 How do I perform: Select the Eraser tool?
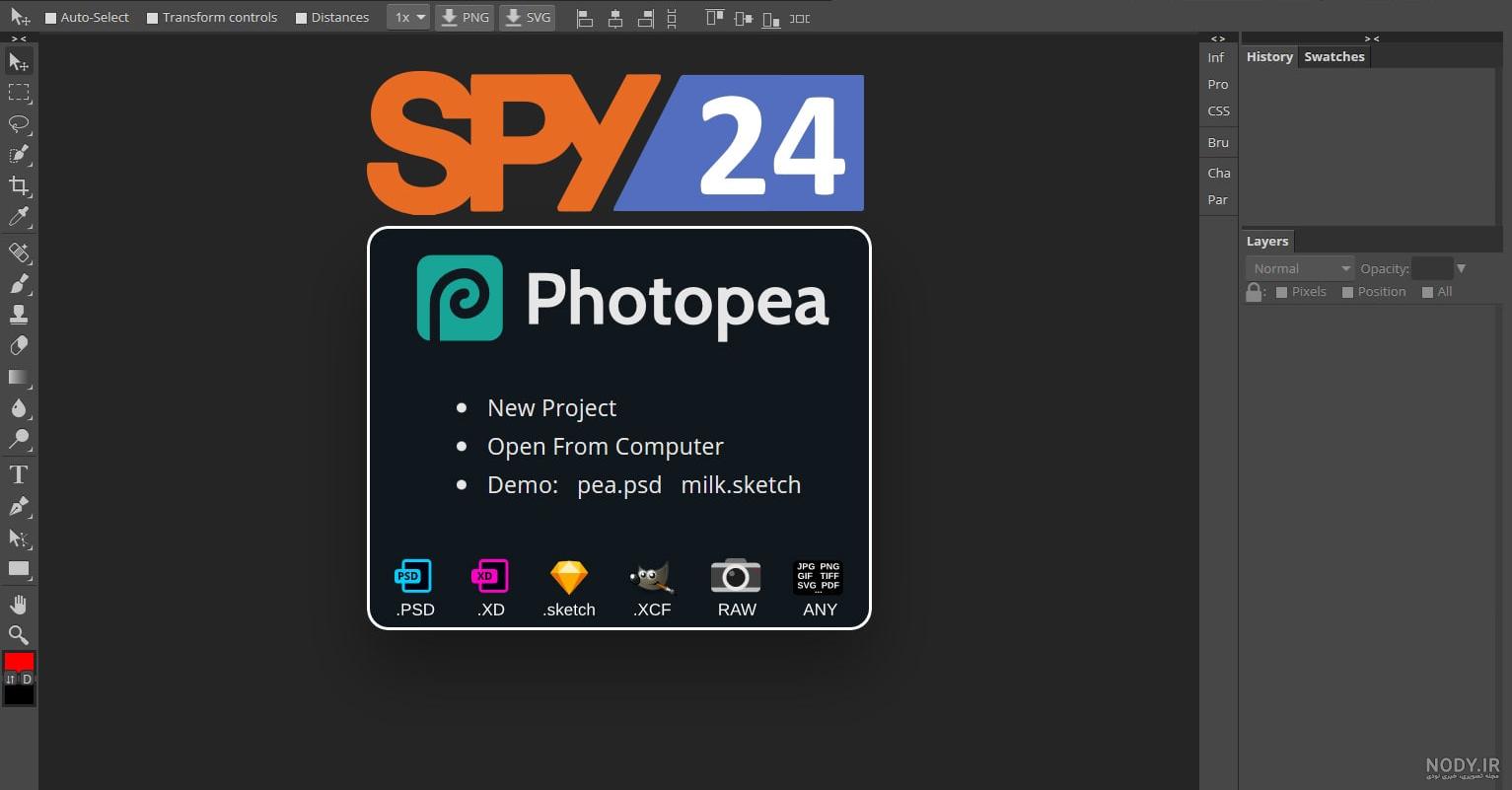[x=19, y=346]
